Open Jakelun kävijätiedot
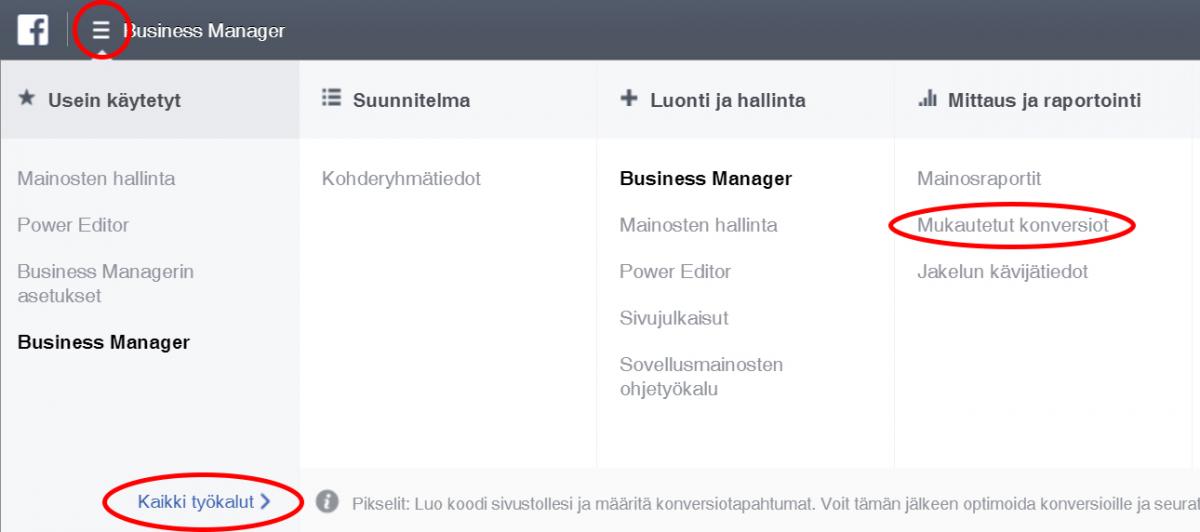The width and height of the screenshot is (1200, 532). (x=1002, y=271)
